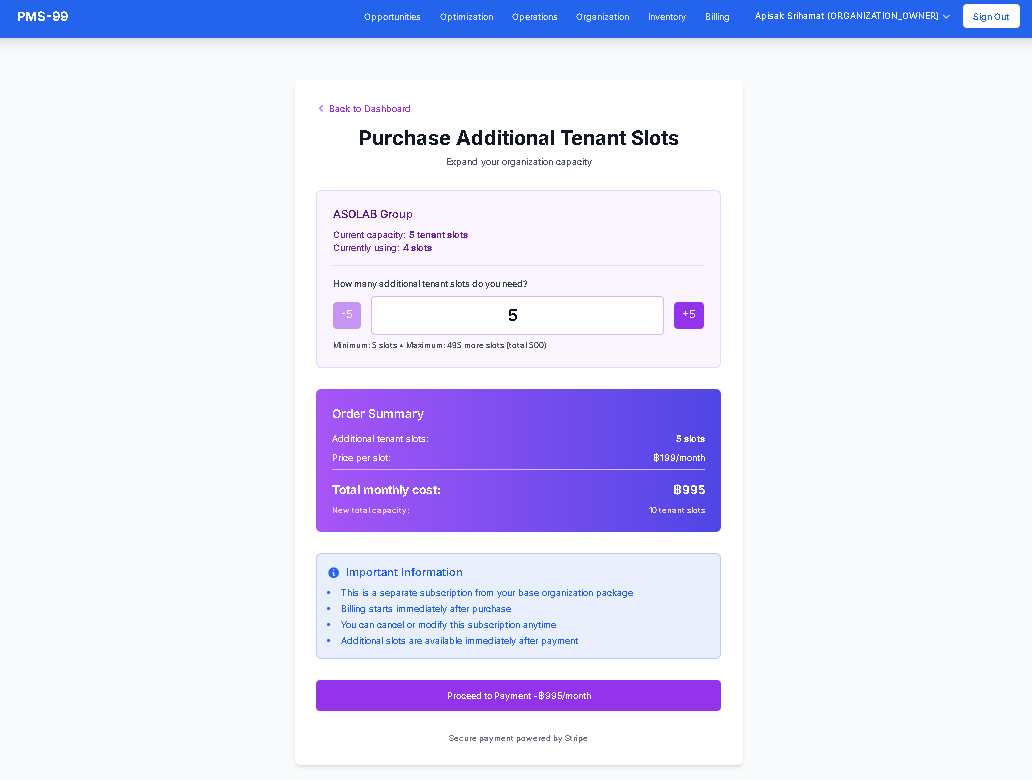
Task: Select the slot quantity input field
Action: click(517, 314)
